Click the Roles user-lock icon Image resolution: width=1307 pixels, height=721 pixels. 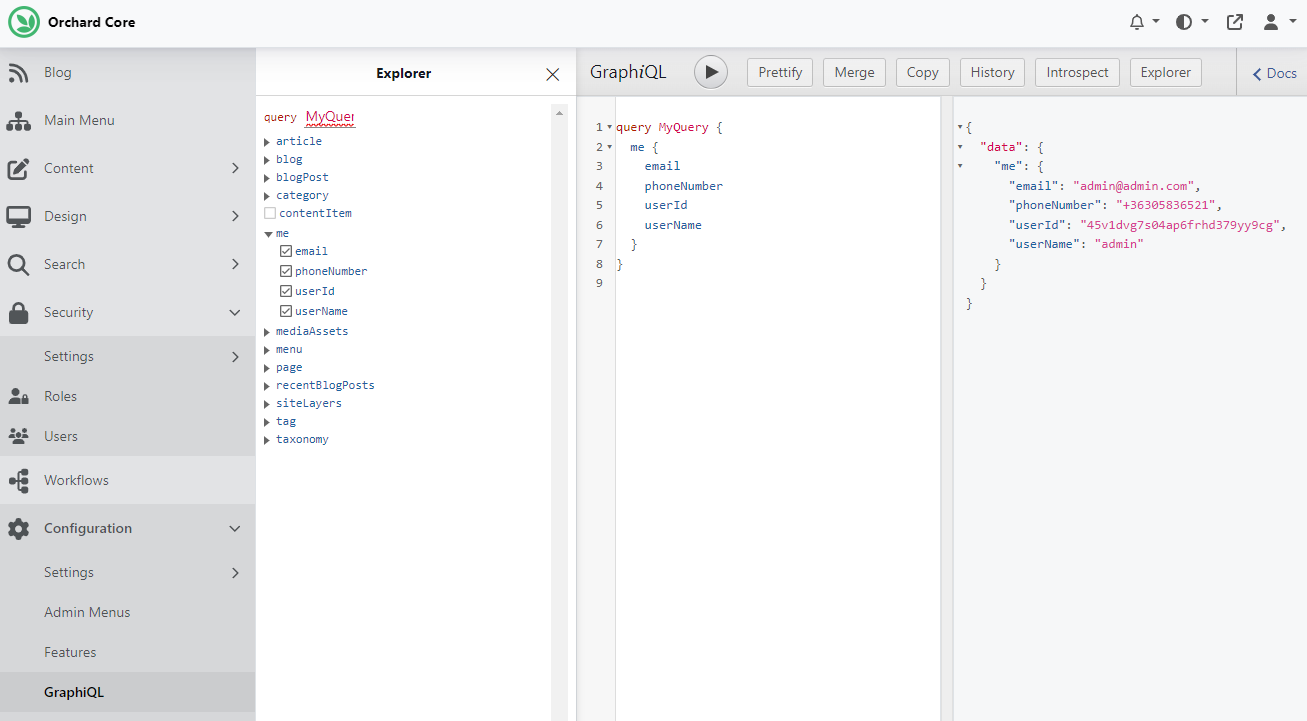point(18,397)
